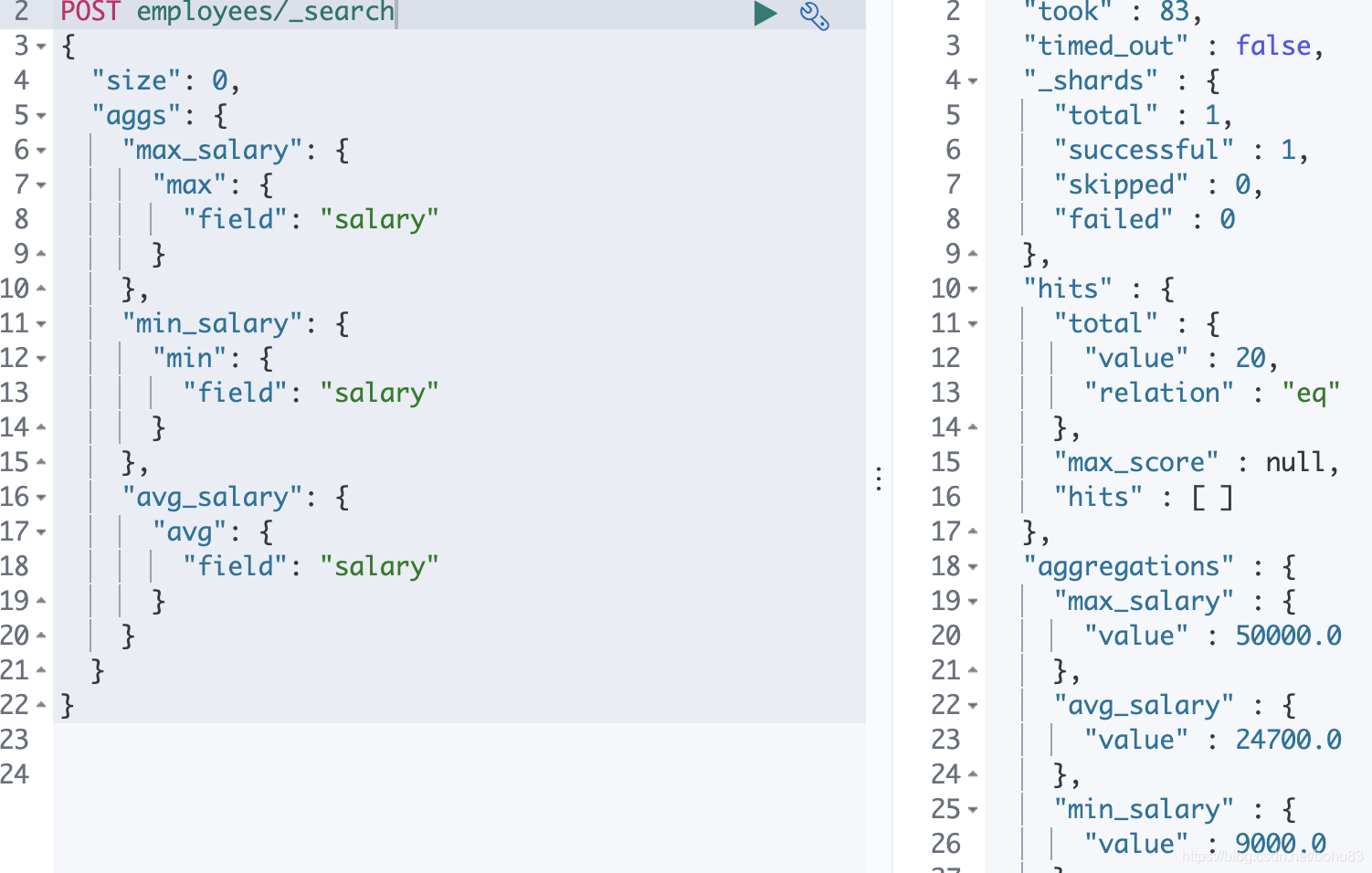
Task: Fold the "avg" block arrow on request line 17
Action: pyautogui.click(x=42, y=532)
